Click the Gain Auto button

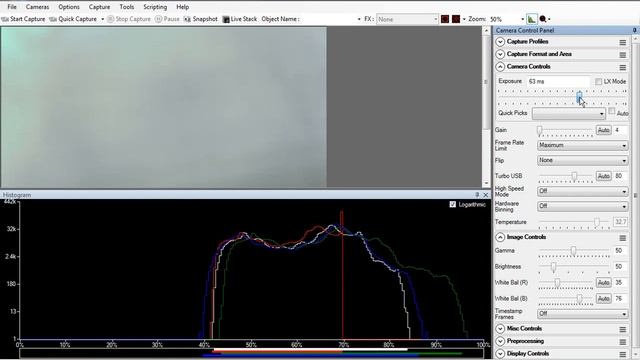click(x=603, y=130)
